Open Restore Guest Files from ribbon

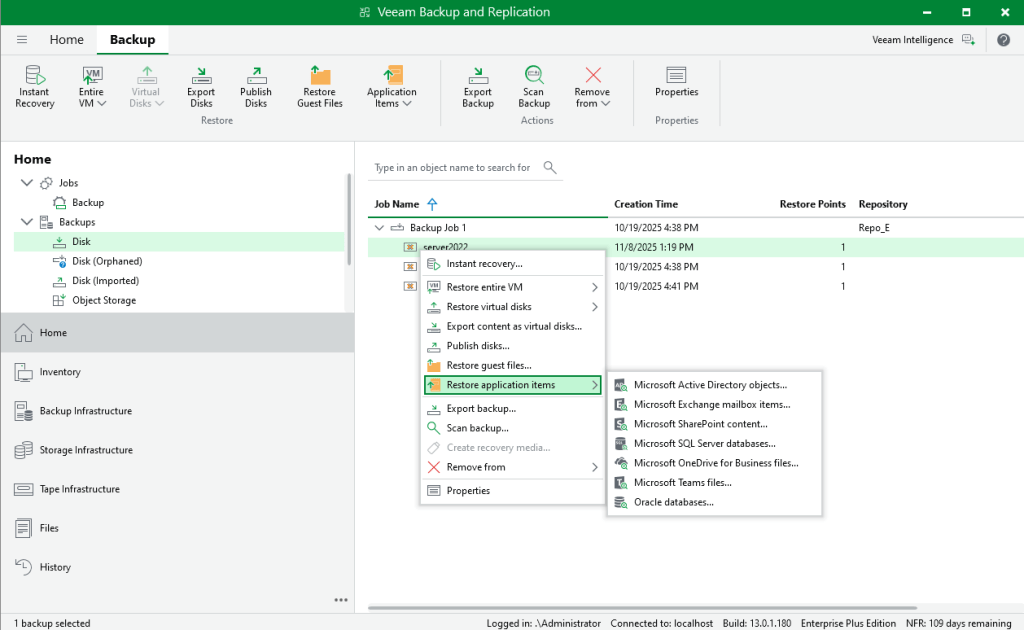tap(320, 87)
